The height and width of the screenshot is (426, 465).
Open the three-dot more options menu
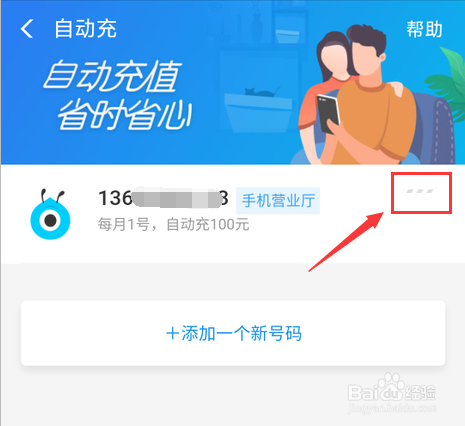point(420,191)
